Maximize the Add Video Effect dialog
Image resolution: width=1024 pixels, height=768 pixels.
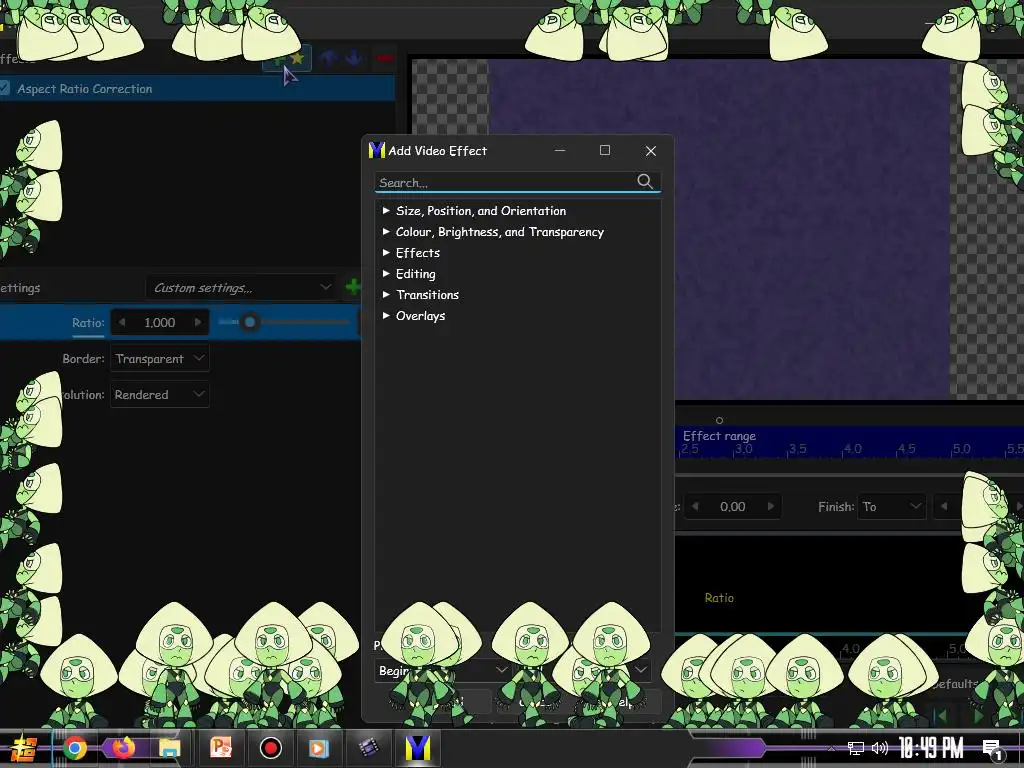click(605, 150)
